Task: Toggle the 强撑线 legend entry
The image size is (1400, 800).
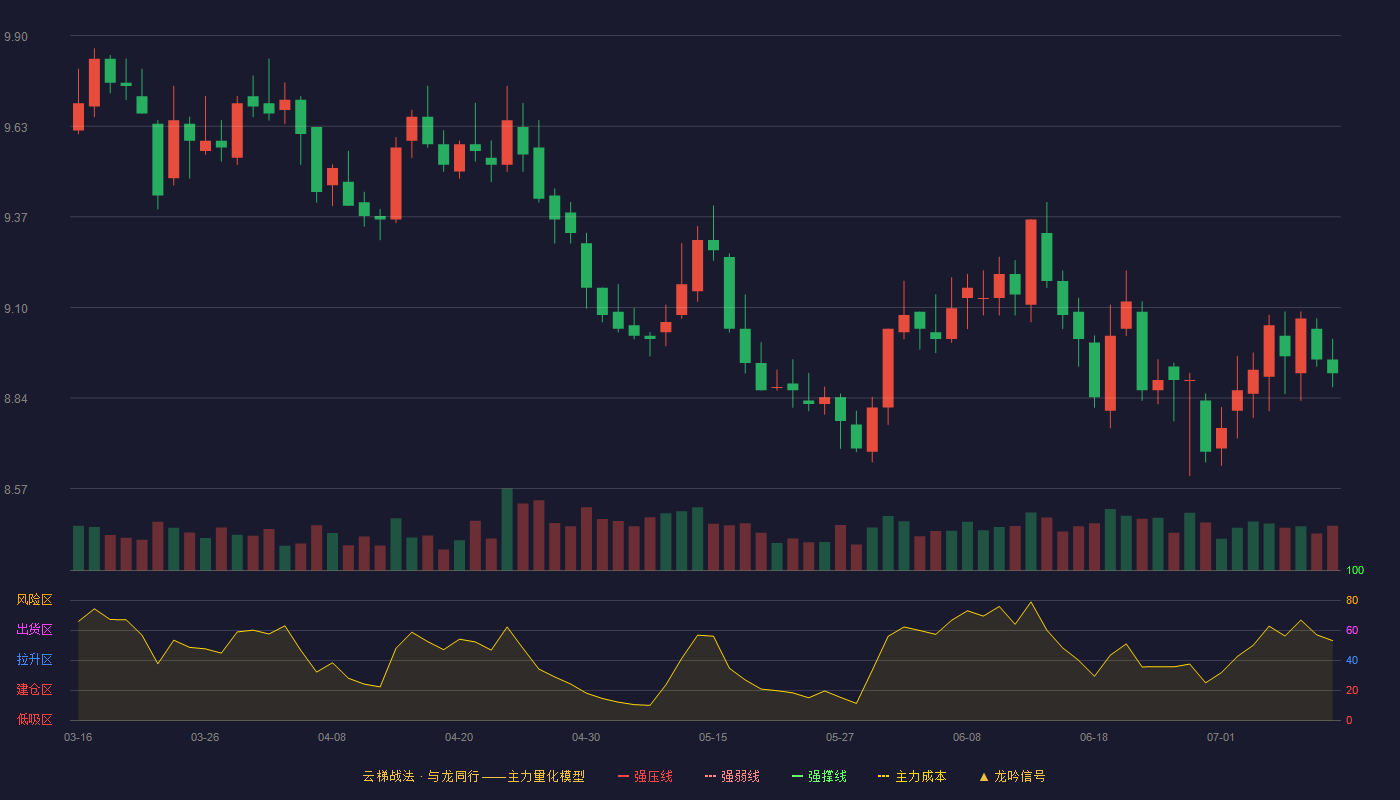Action: coord(819,776)
